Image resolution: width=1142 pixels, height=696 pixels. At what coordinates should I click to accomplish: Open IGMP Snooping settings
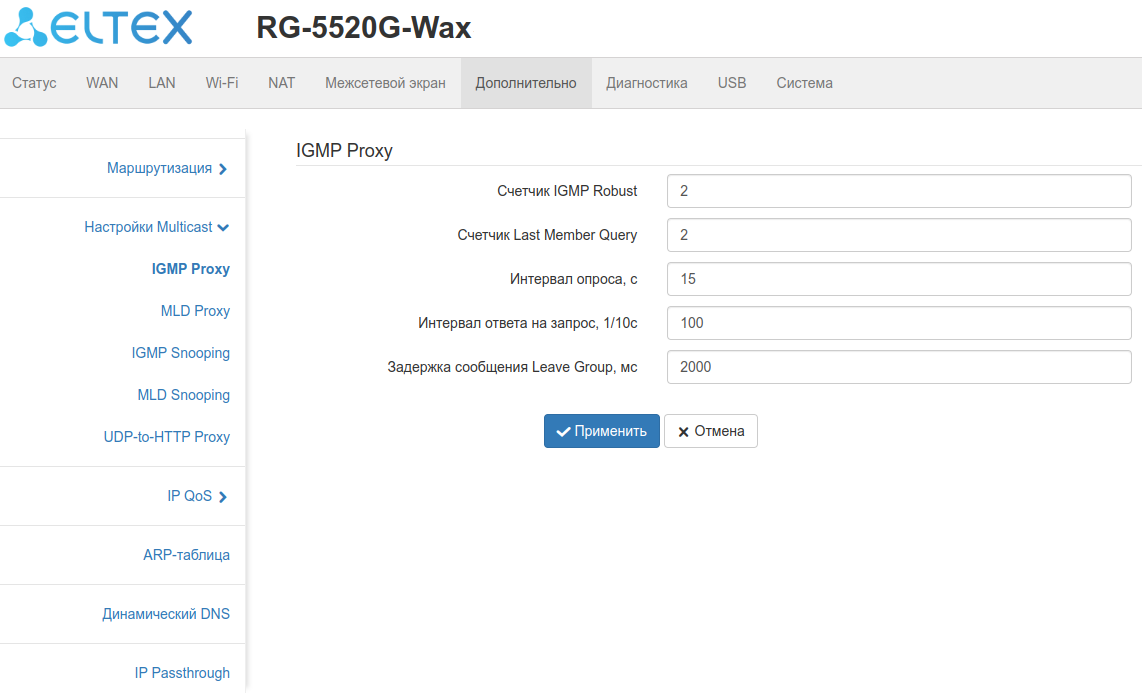[x=181, y=353]
